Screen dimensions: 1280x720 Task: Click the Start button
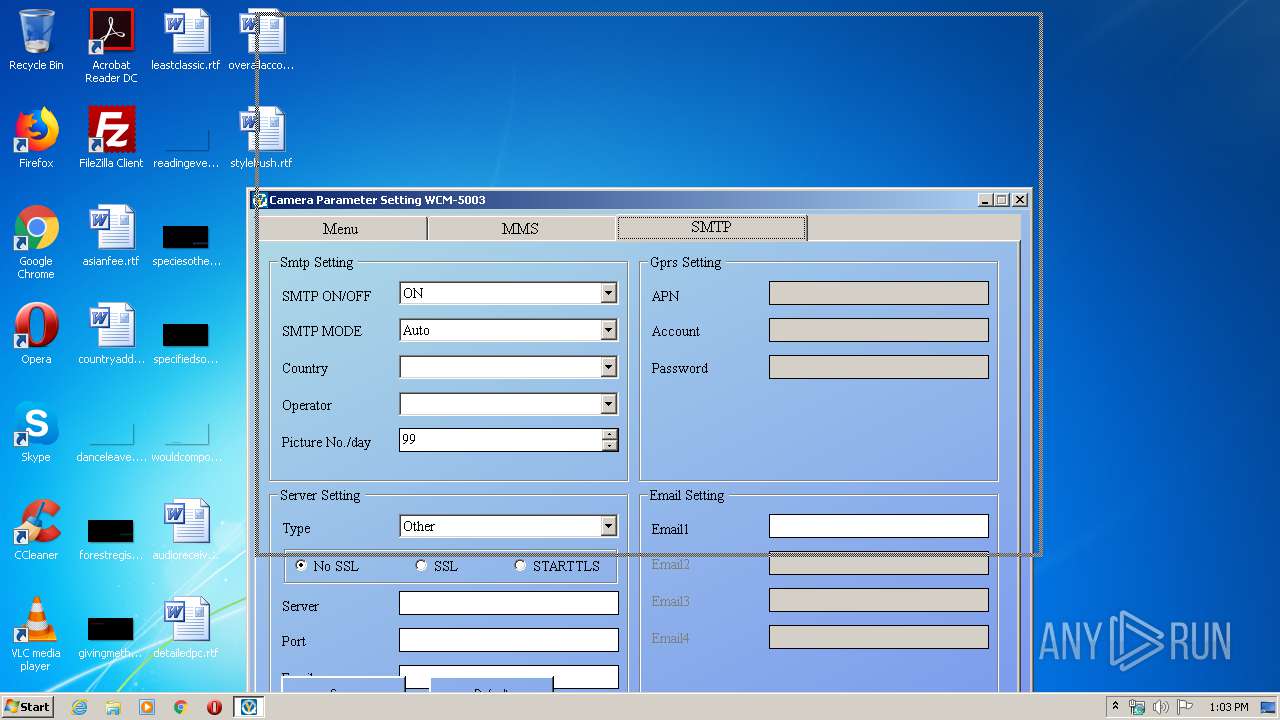[x=27, y=707]
